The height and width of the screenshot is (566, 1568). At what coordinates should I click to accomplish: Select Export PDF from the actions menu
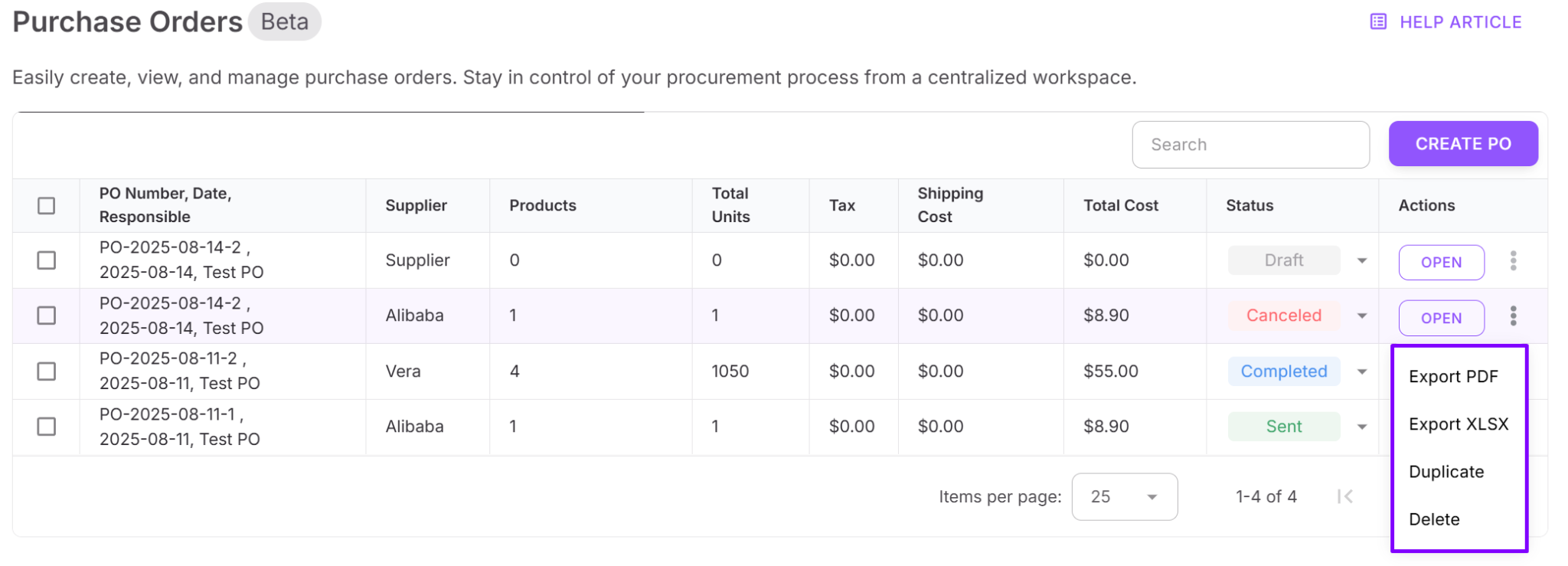pyautogui.click(x=1453, y=376)
